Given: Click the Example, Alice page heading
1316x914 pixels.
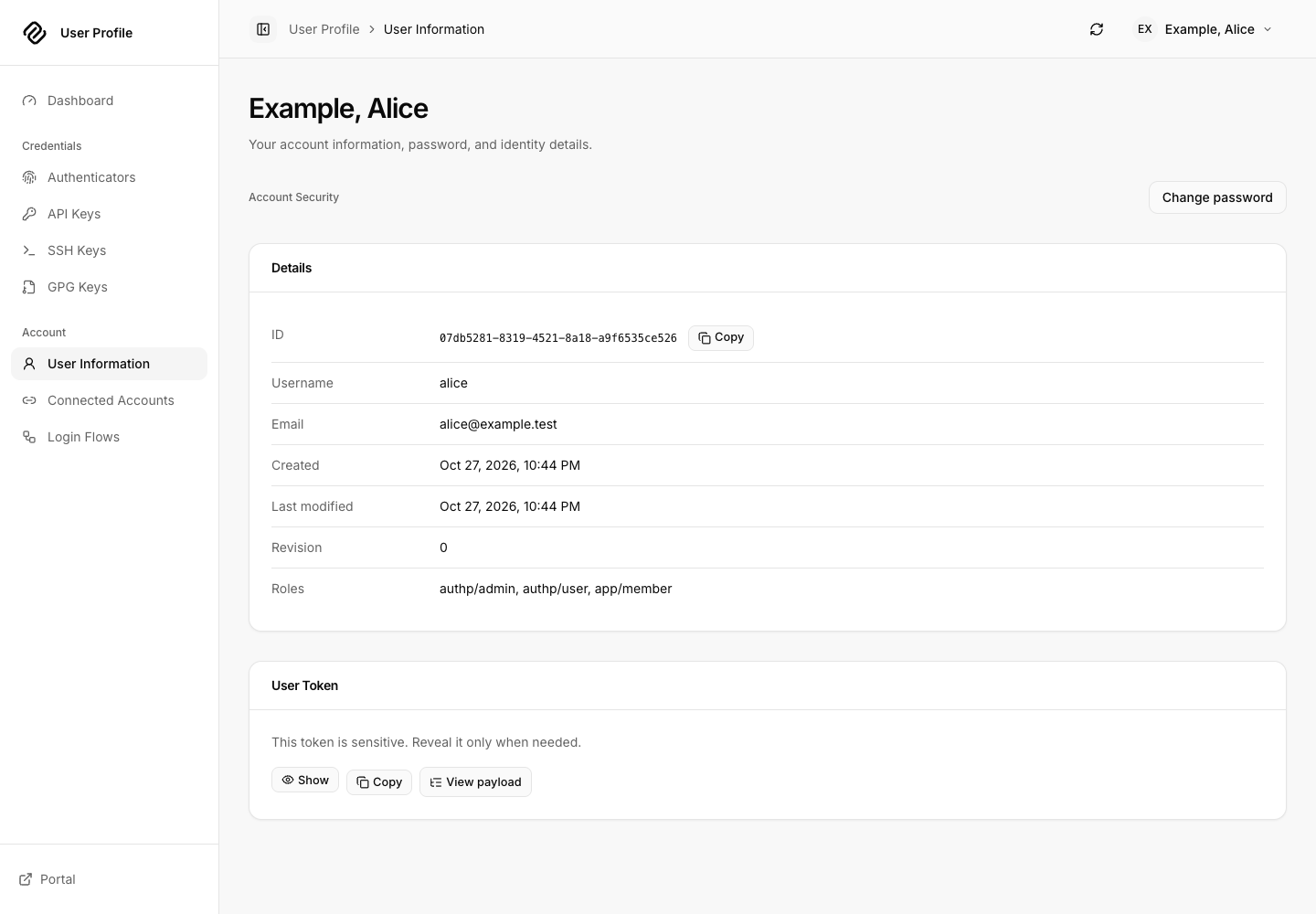Looking at the screenshot, I should pos(338,108).
